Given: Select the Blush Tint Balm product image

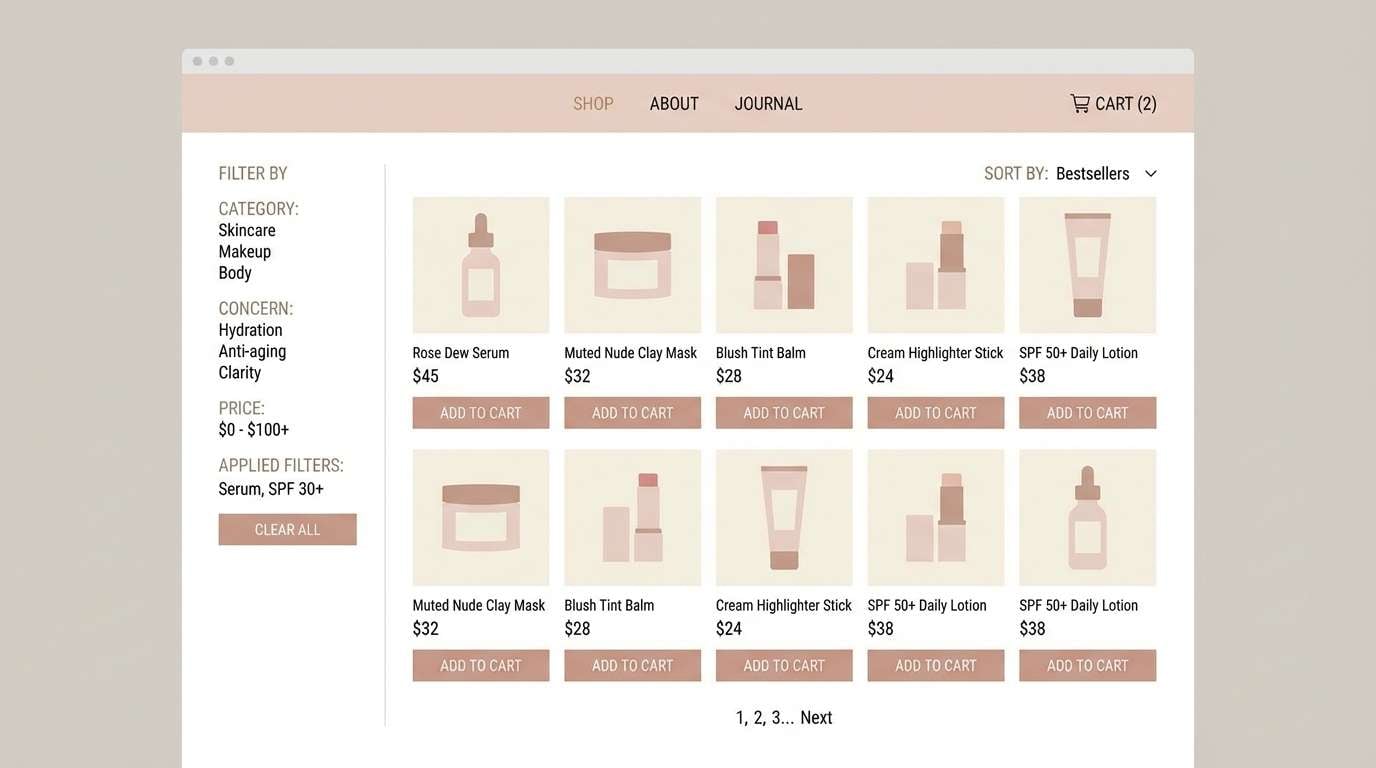Looking at the screenshot, I should (784, 264).
